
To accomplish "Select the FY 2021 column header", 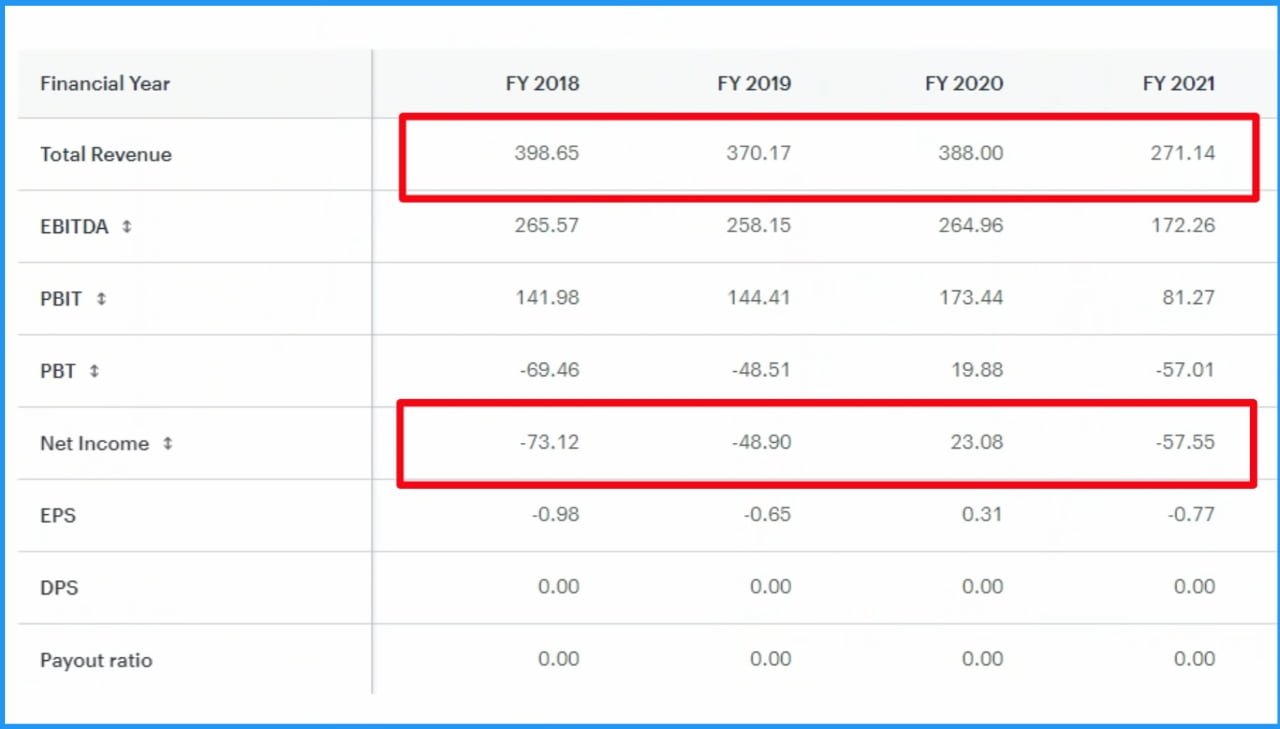I will click(1179, 84).
